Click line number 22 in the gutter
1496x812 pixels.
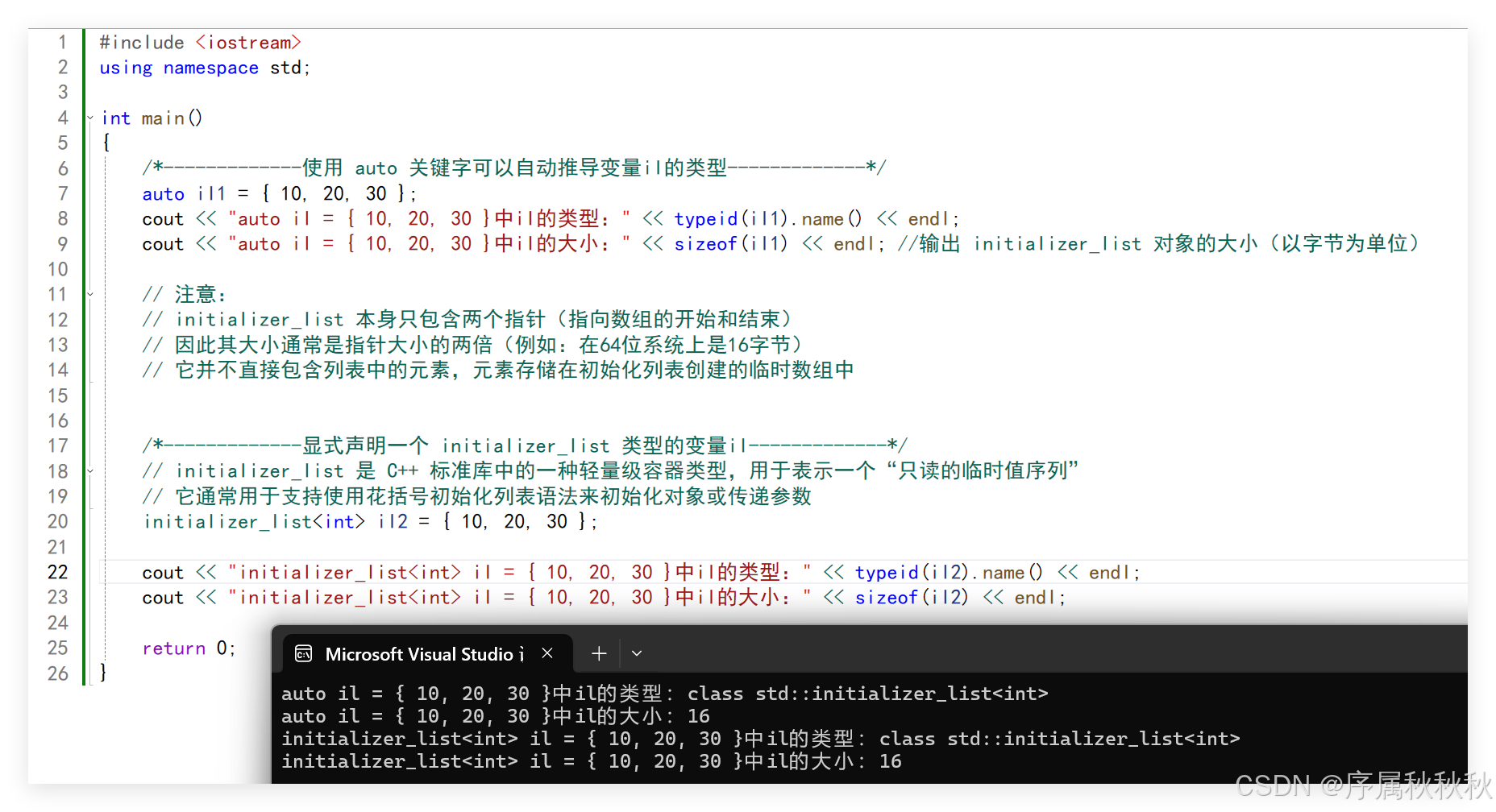[x=58, y=572]
